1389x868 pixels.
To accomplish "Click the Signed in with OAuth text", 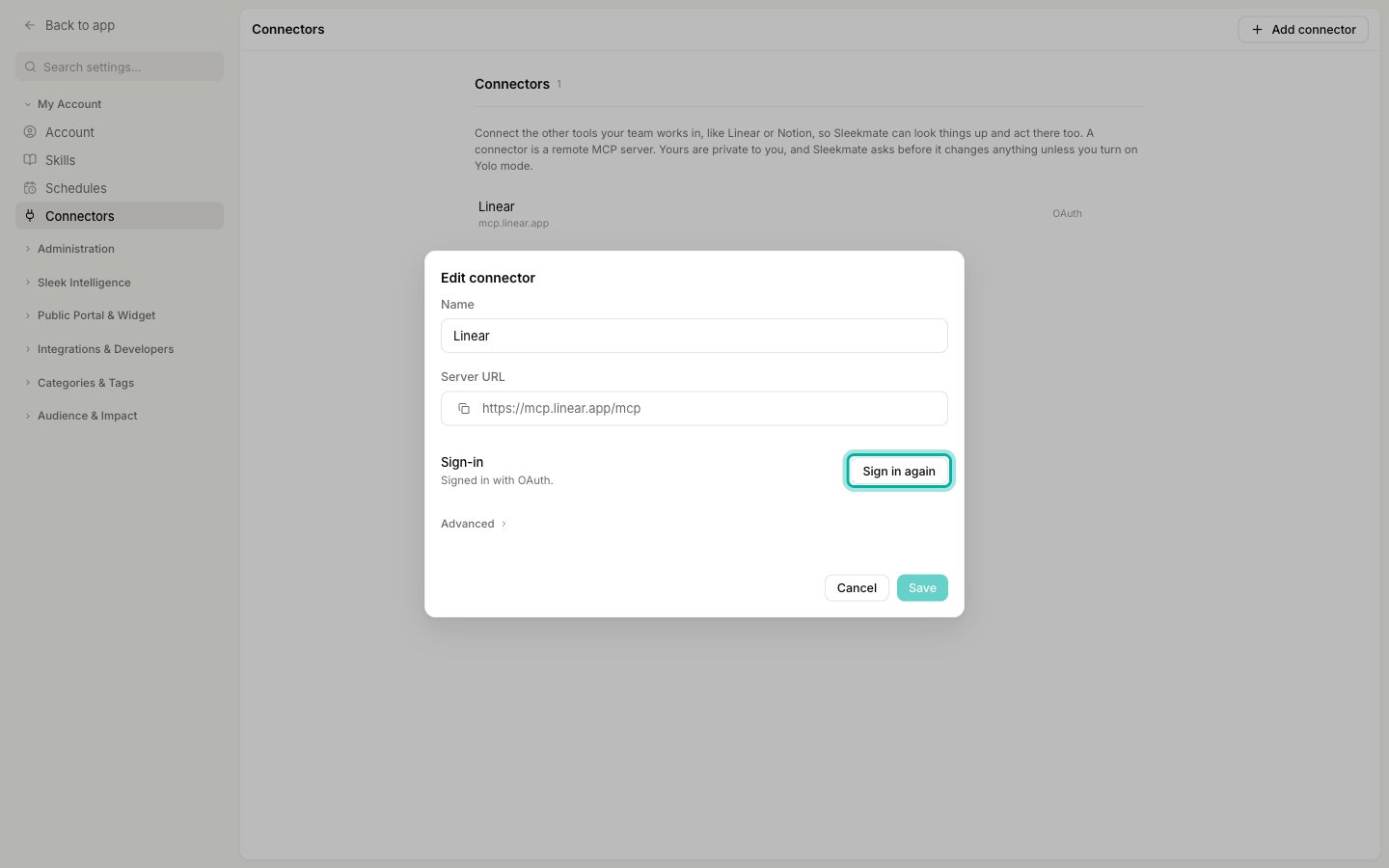I will point(497,480).
